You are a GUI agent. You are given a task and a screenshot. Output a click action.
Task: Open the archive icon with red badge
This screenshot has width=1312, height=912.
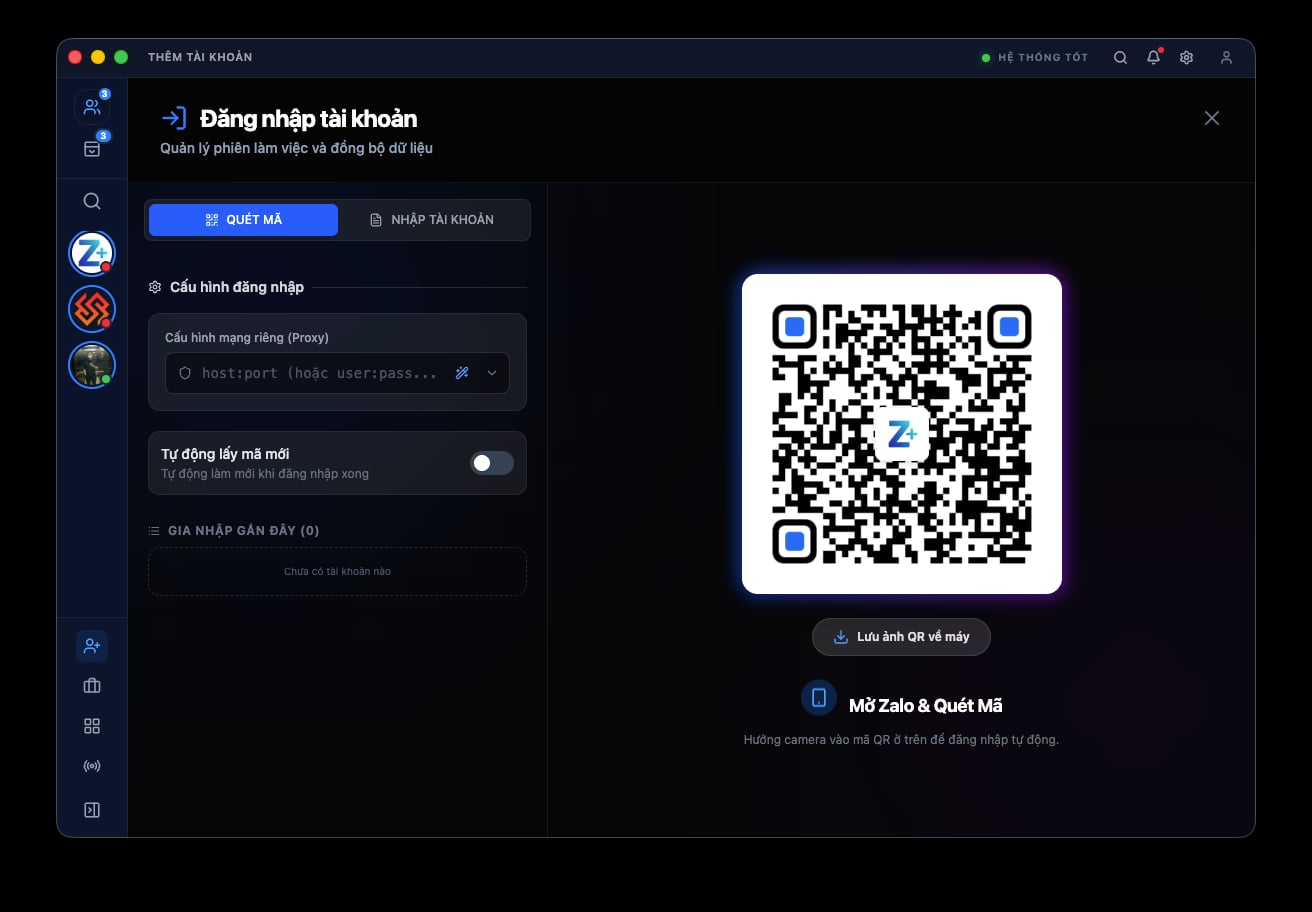(x=91, y=147)
